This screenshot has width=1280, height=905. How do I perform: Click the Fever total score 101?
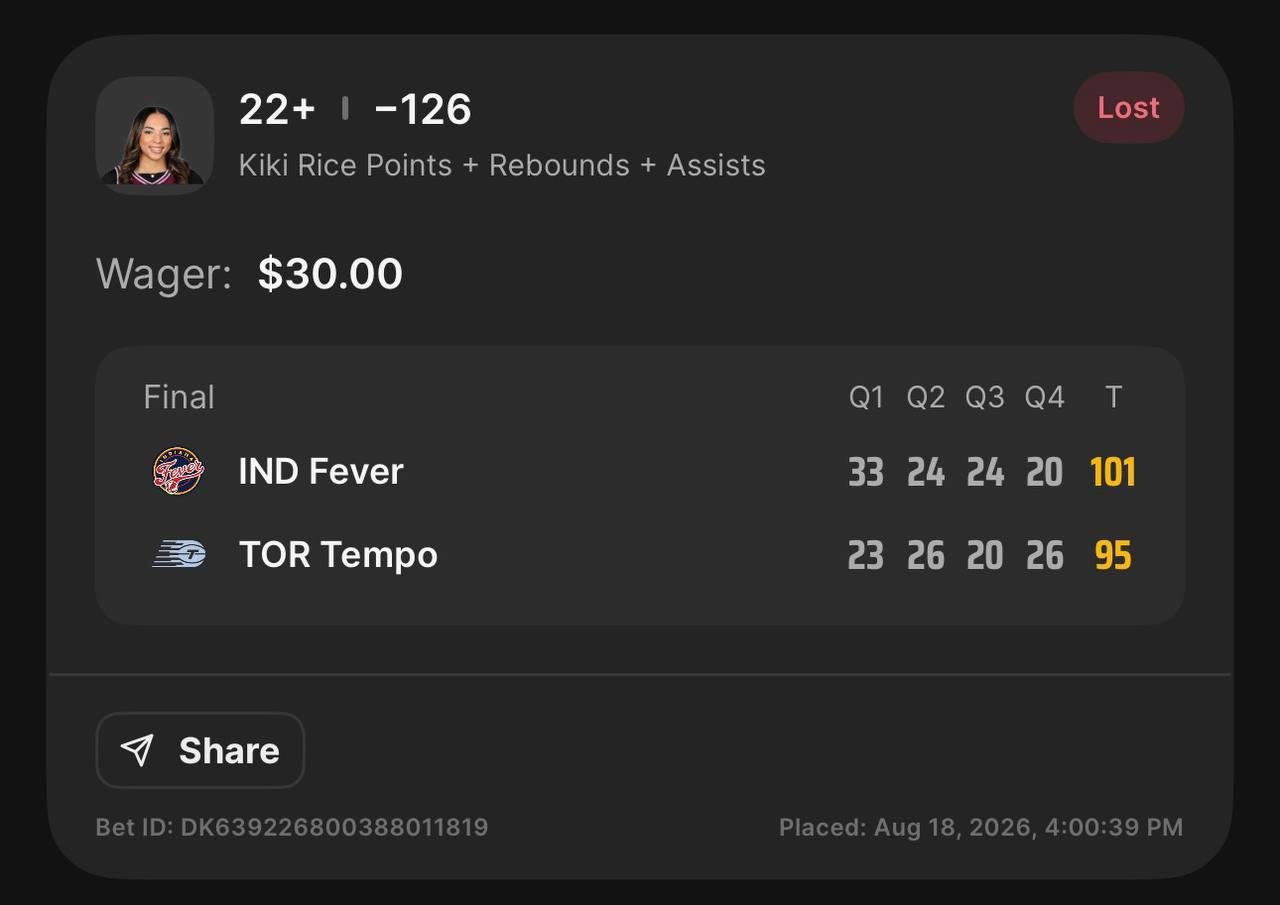click(1113, 472)
